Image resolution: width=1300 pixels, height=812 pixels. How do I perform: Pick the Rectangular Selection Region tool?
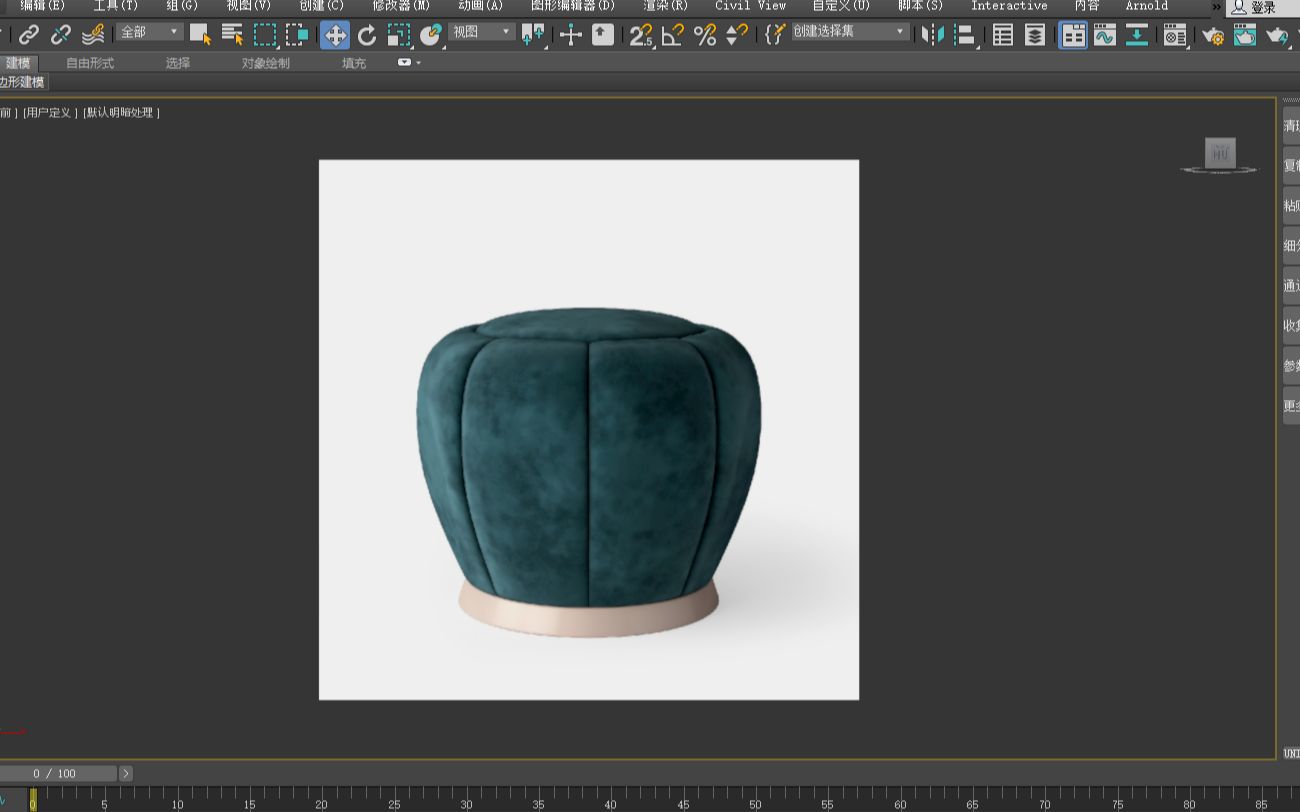(265, 35)
